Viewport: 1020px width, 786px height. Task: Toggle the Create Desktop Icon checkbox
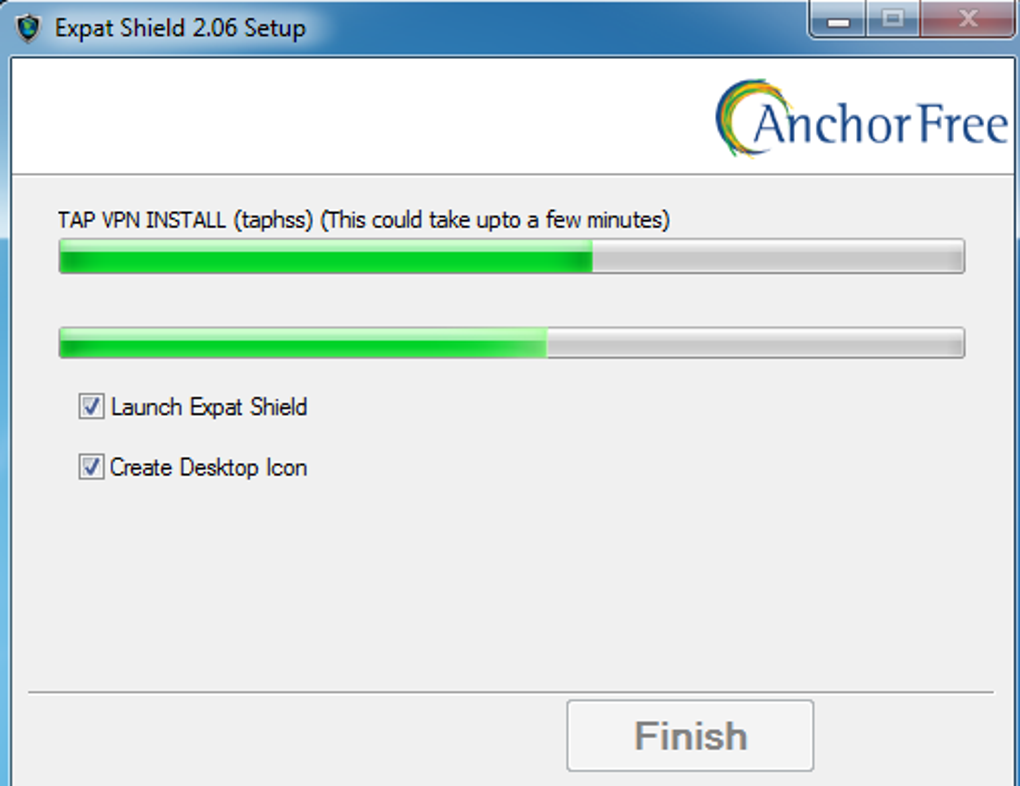point(91,467)
